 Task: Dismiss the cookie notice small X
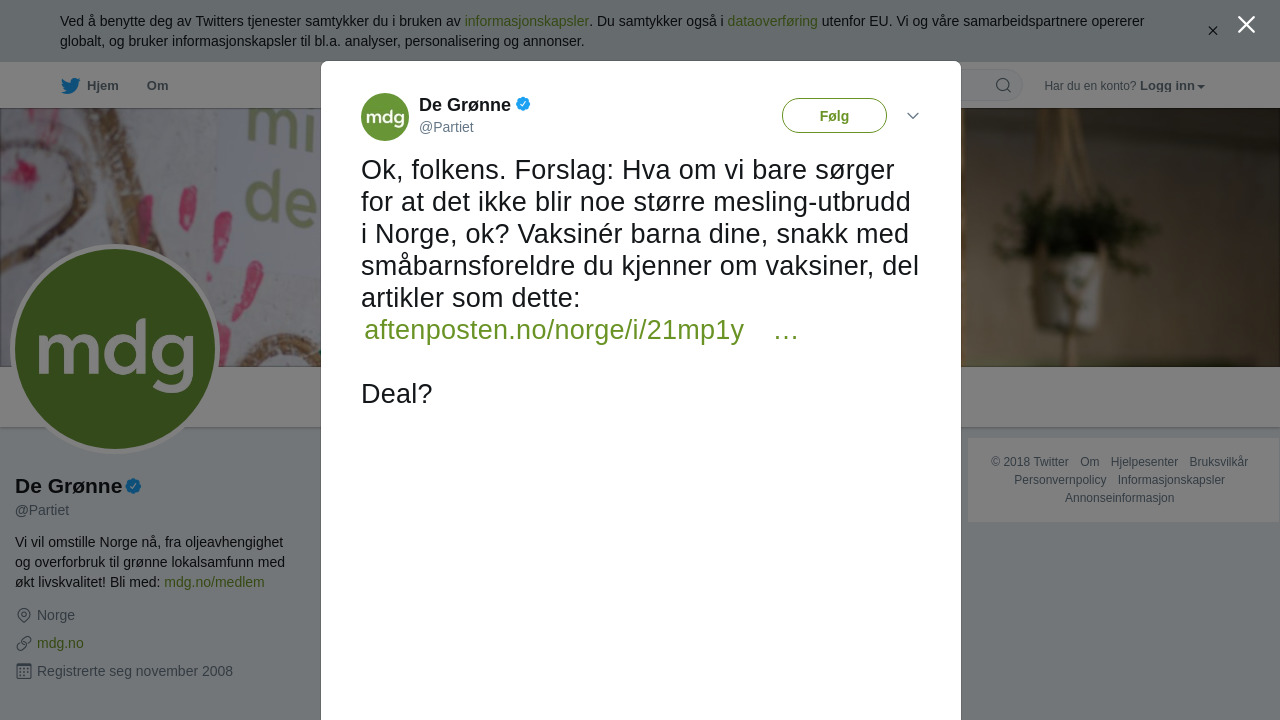click(x=1213, y=31)
